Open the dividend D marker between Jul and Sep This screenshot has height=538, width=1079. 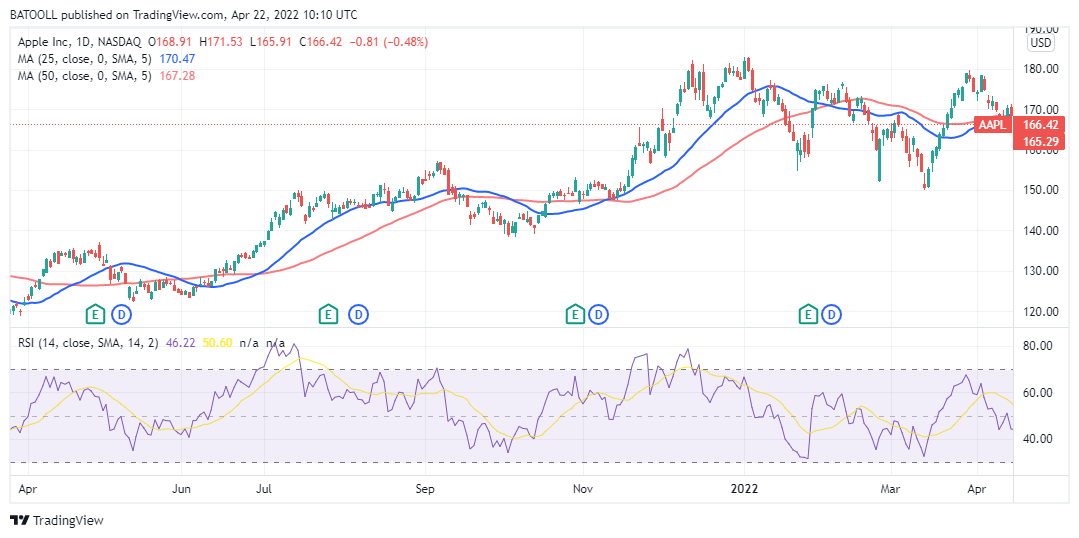(x=359, y=315)
